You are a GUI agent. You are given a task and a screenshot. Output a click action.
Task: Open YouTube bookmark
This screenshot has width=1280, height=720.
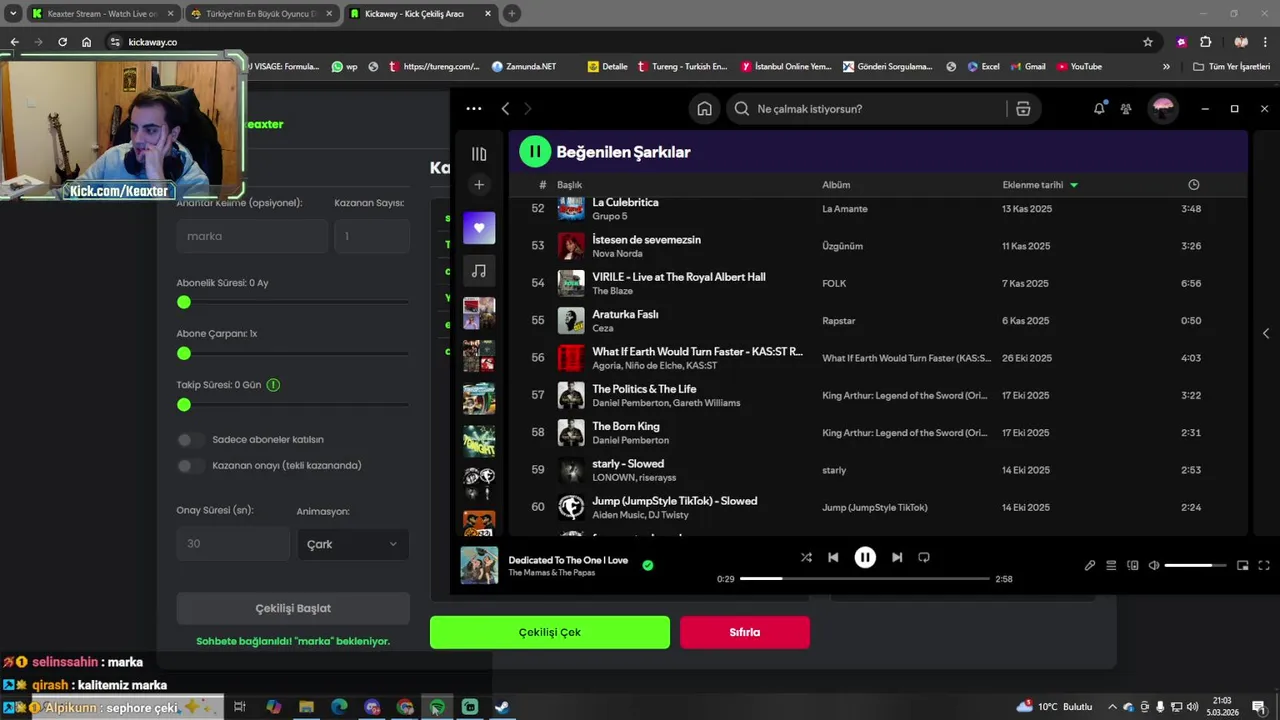click(1079, 67)
